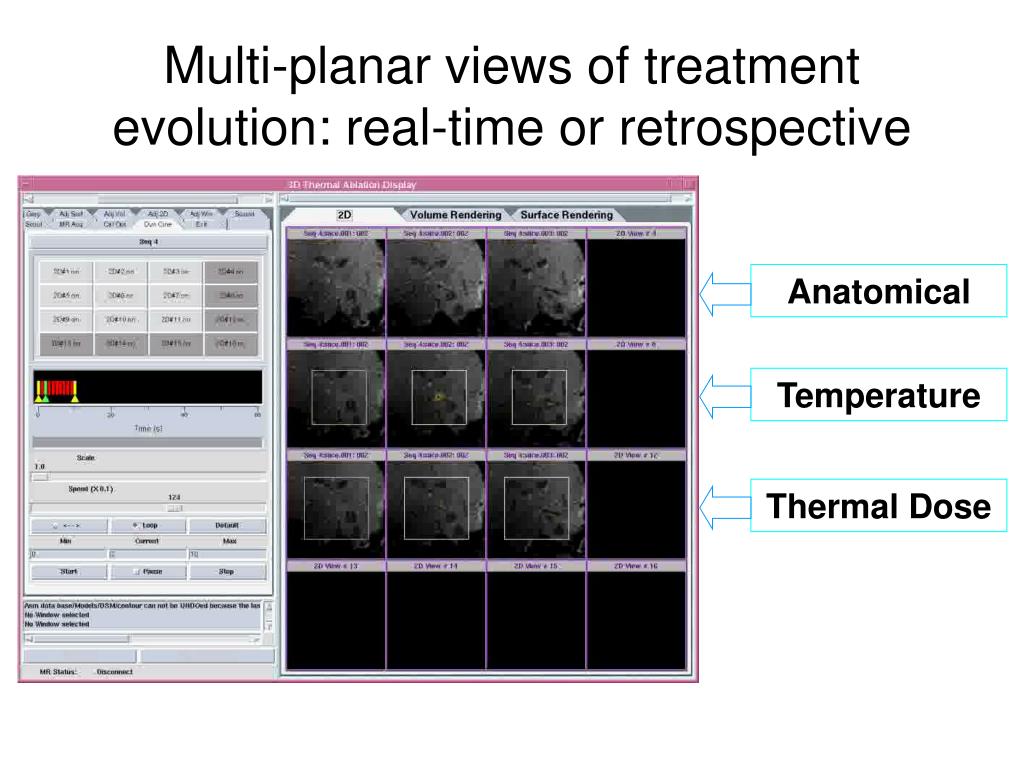The height and width of the screenshot is (768, 1024).
Task: Toggle the 2D#2 view button
Action: click(121, 271)
